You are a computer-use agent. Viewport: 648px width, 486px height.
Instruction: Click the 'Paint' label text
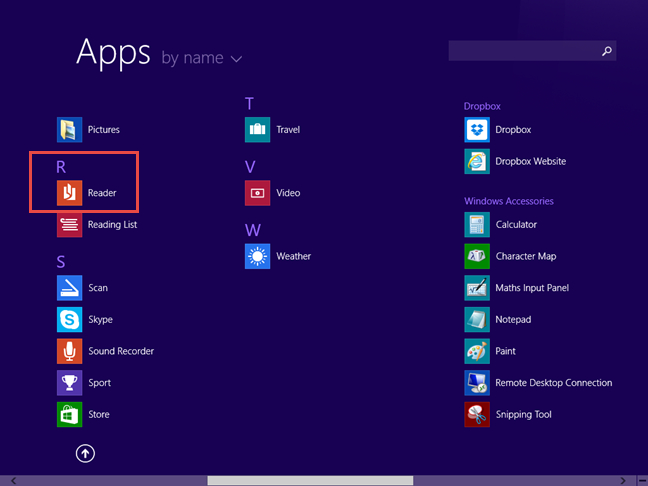pyautogui.click(x=505, y=351)
